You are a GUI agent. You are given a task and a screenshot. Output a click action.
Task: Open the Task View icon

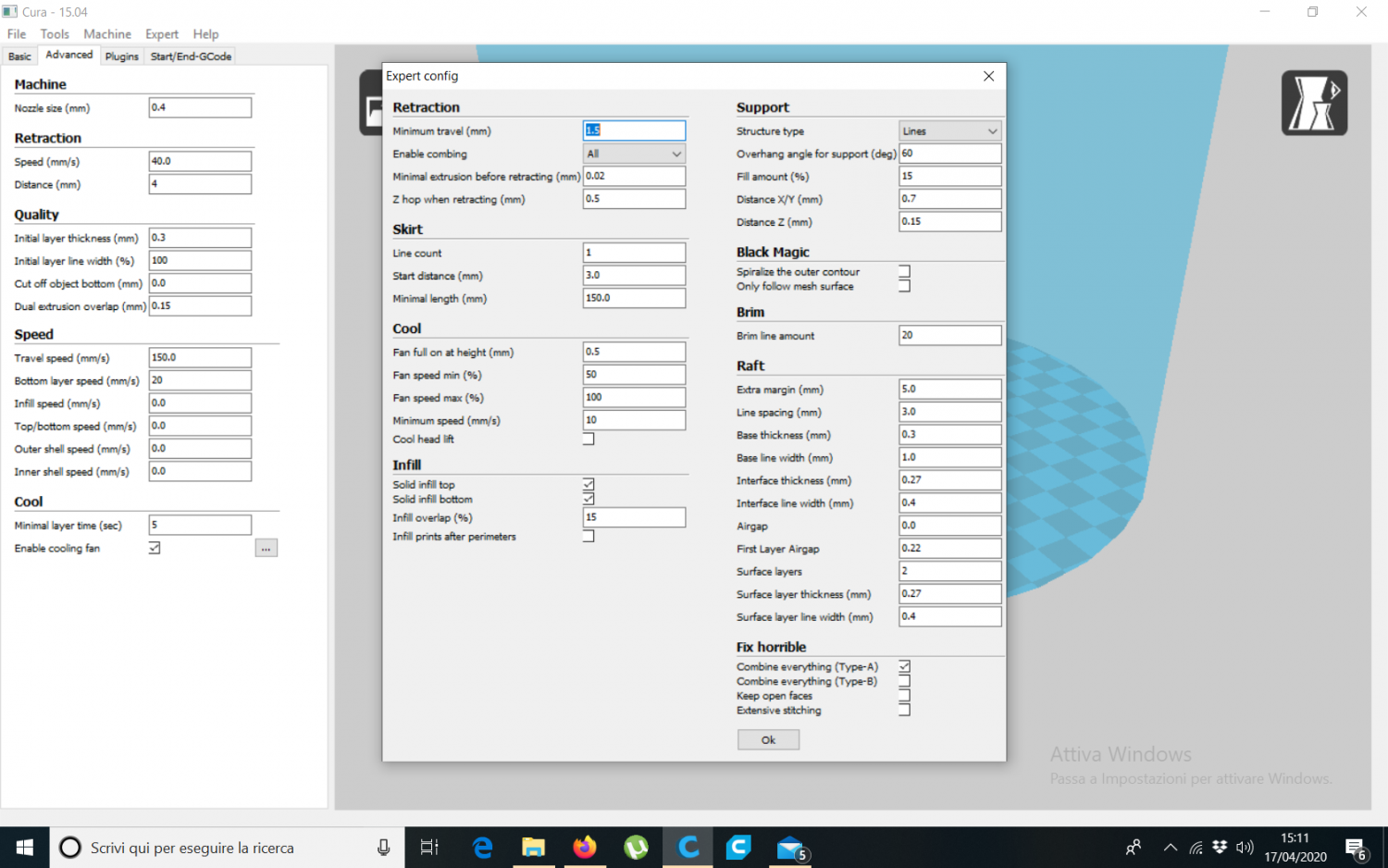(x=428, y=848)
